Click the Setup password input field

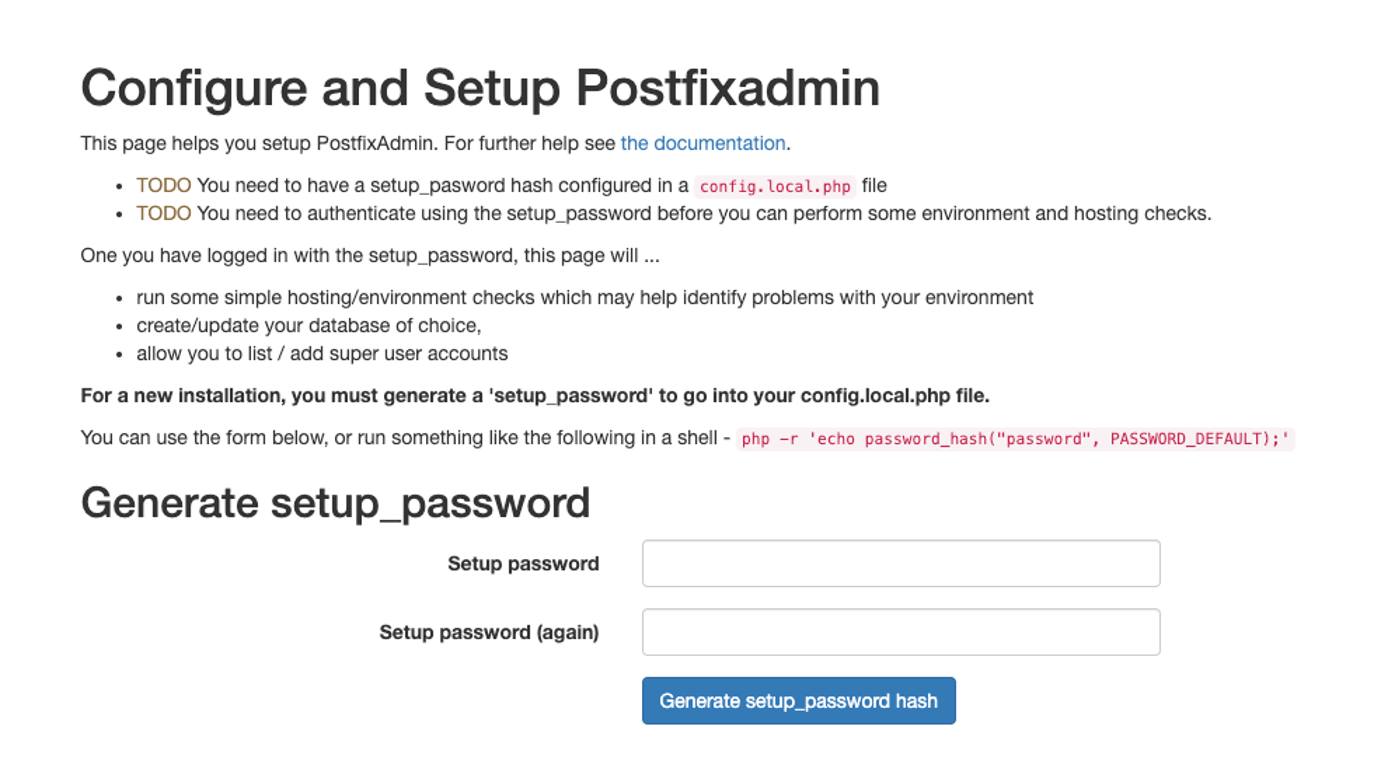tap(900, 563)
